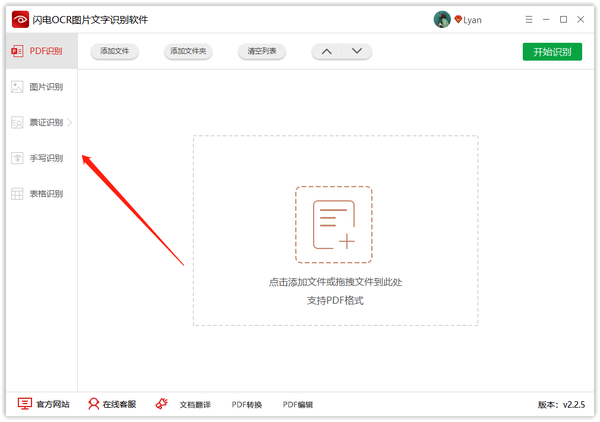
Task: Click the PDF识别 sidebar icon
Action: click(x=17, y=51)
